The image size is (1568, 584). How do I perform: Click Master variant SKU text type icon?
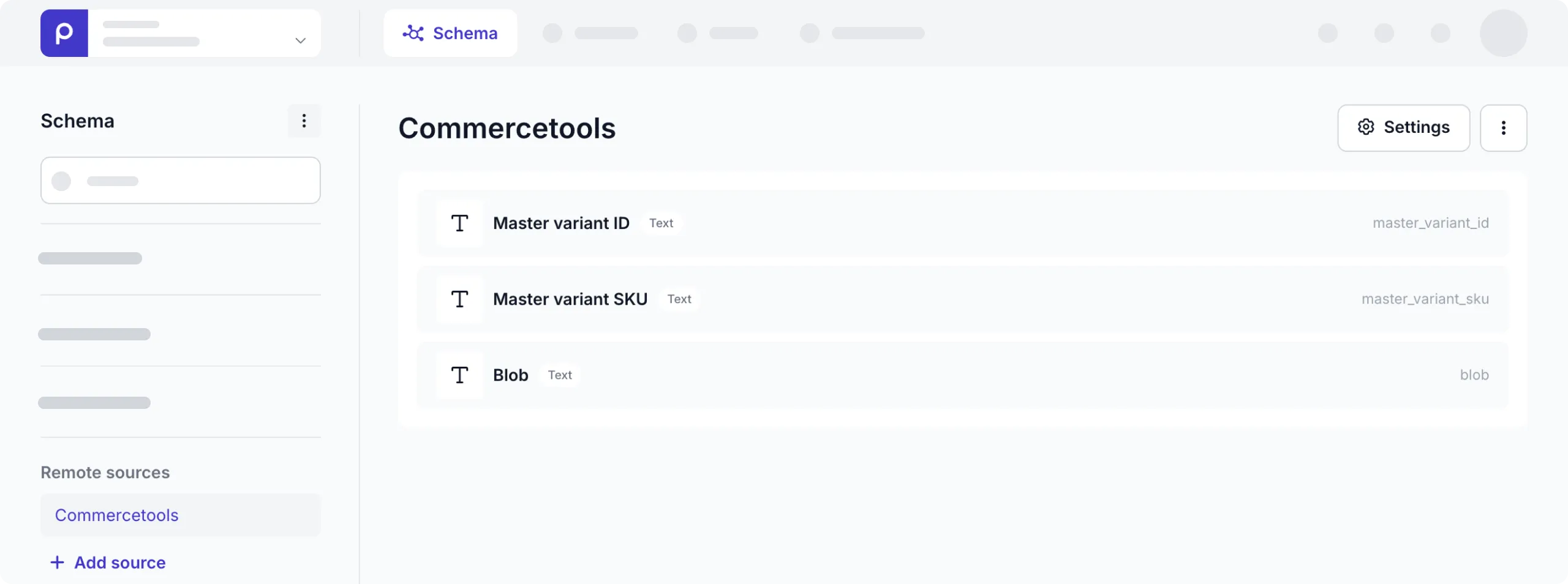click(460, 299)
